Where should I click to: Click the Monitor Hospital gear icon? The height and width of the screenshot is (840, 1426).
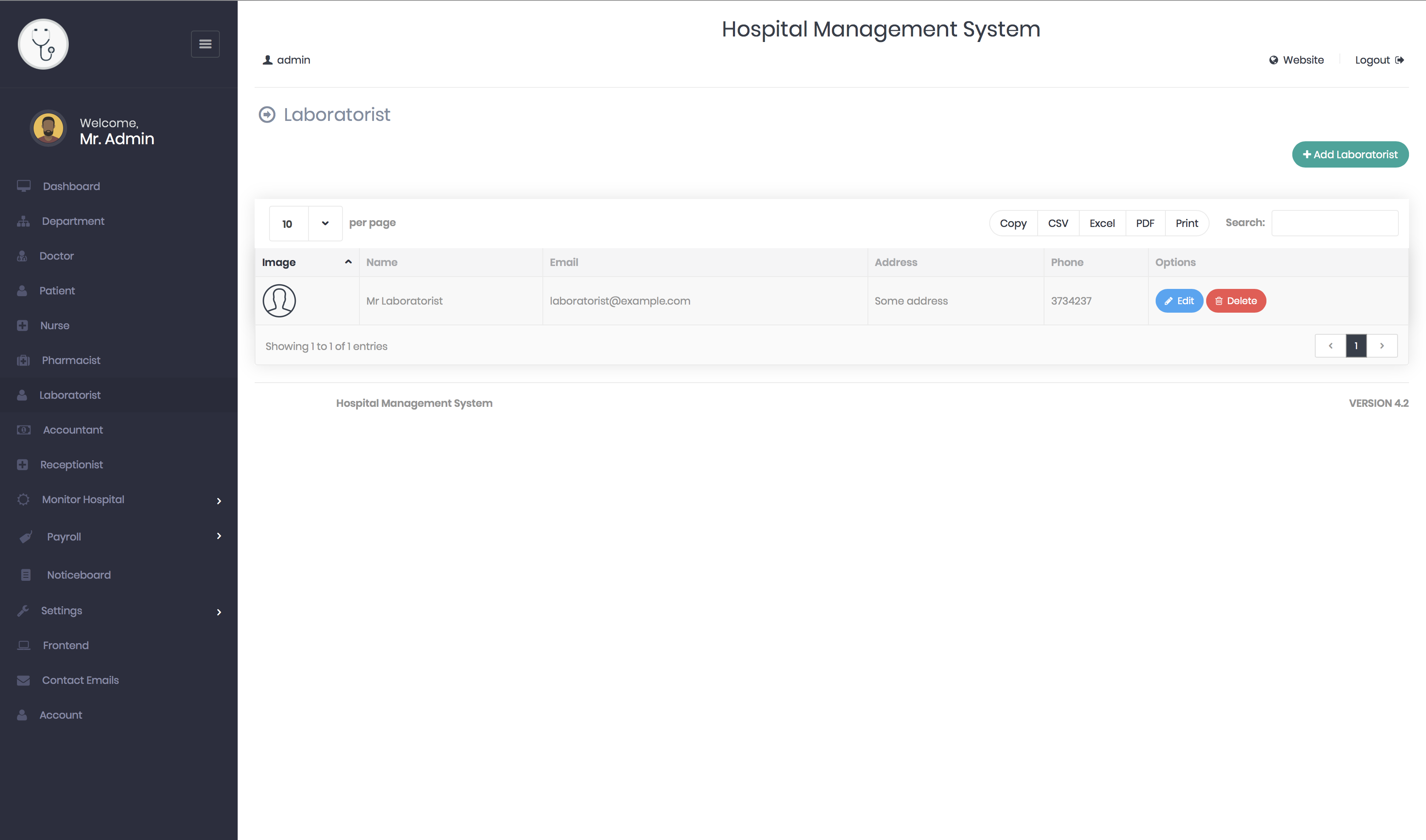click(23, 499)
